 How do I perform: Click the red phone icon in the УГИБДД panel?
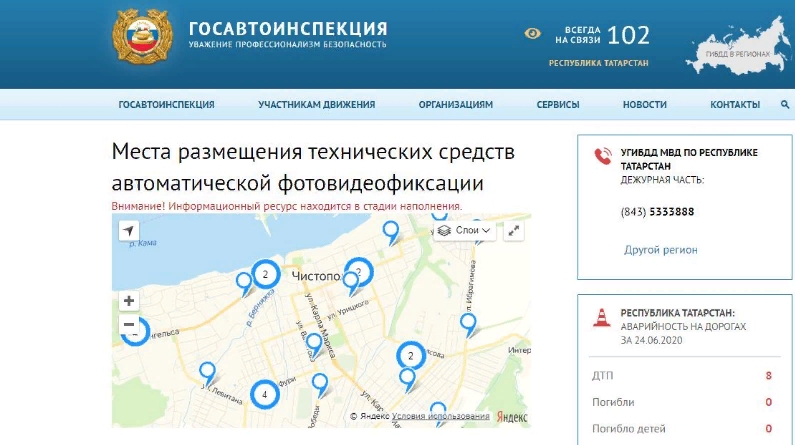[602, 156]
